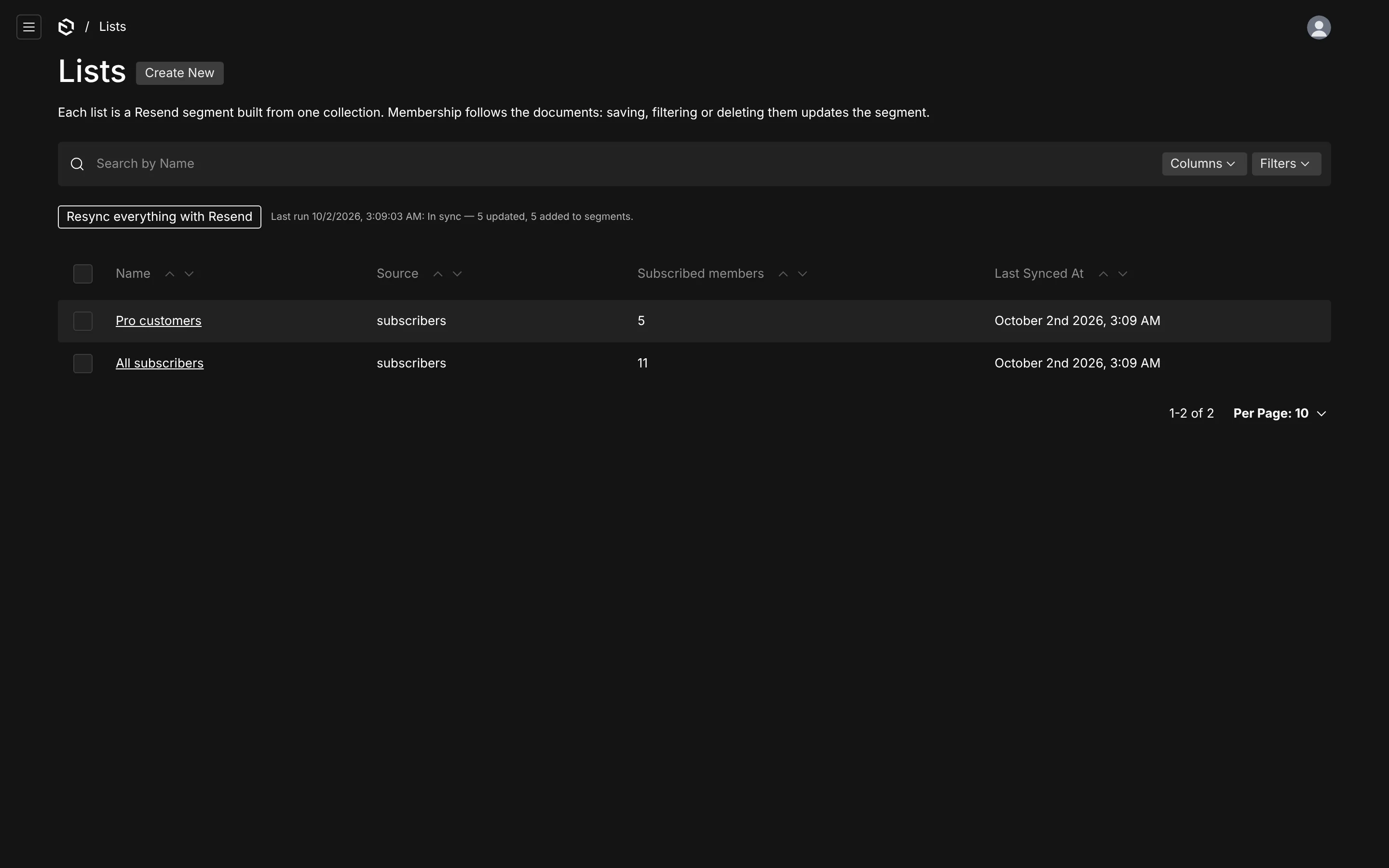Sort Source column descending
The width and height of the screenshot is (1389, 868).
(x=457, y=274)
